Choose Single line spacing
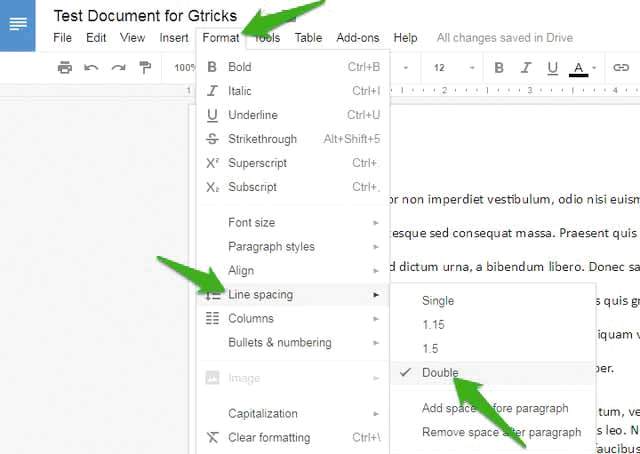The width and height of the screenshot is (640, 454). [x=438, y=301]
